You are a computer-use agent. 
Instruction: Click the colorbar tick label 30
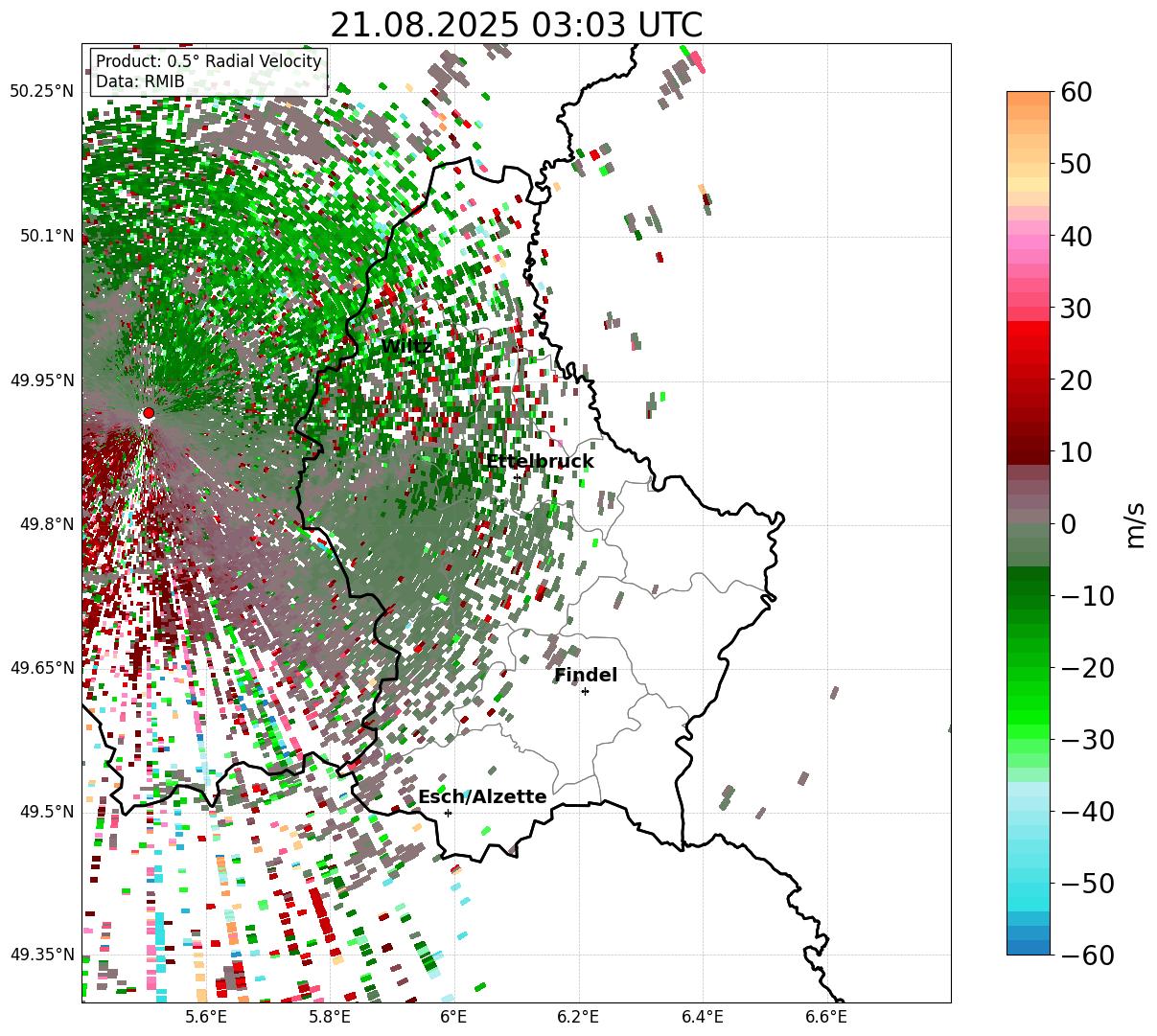coord(1075,309)
